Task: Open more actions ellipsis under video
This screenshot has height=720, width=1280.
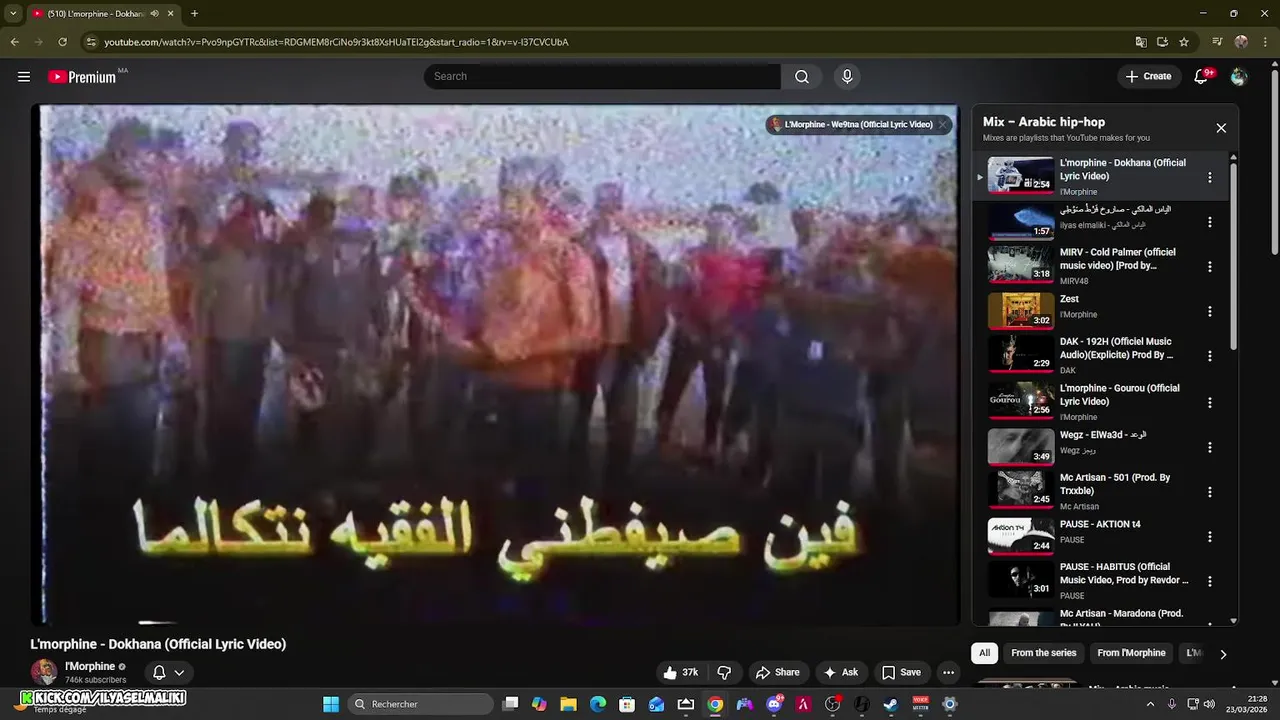Action: [948, 673]
